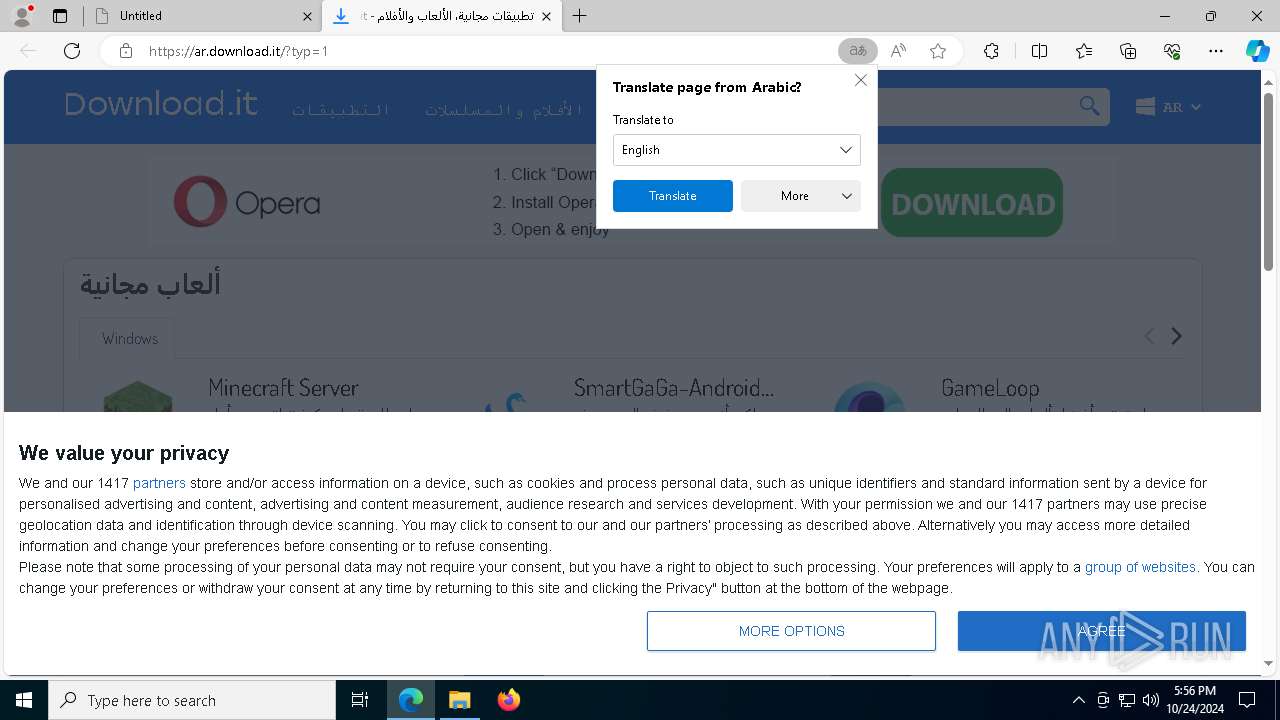Click the page vertical scrollbar thumb

coord(1268,180)
